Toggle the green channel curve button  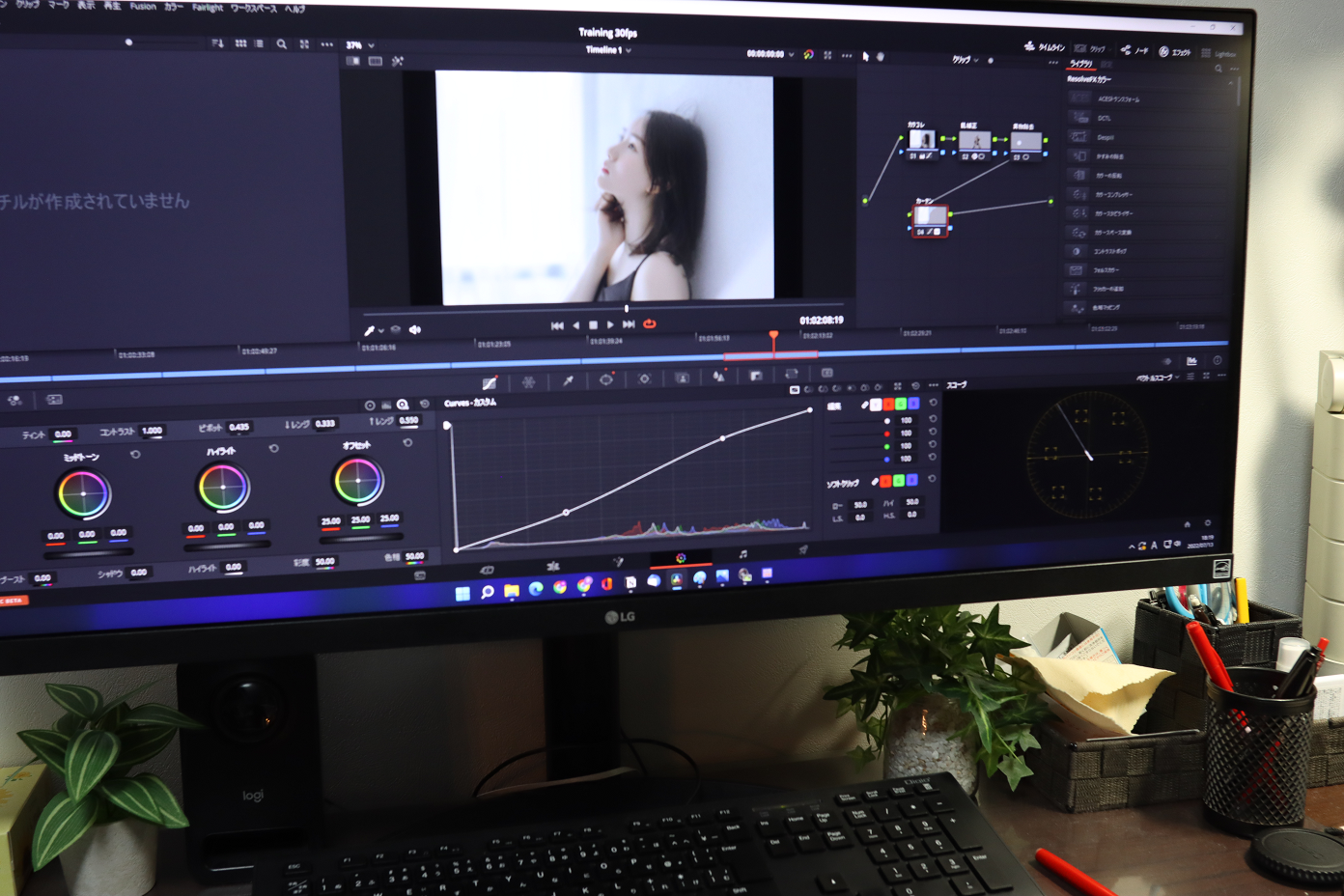click(901, 404)
